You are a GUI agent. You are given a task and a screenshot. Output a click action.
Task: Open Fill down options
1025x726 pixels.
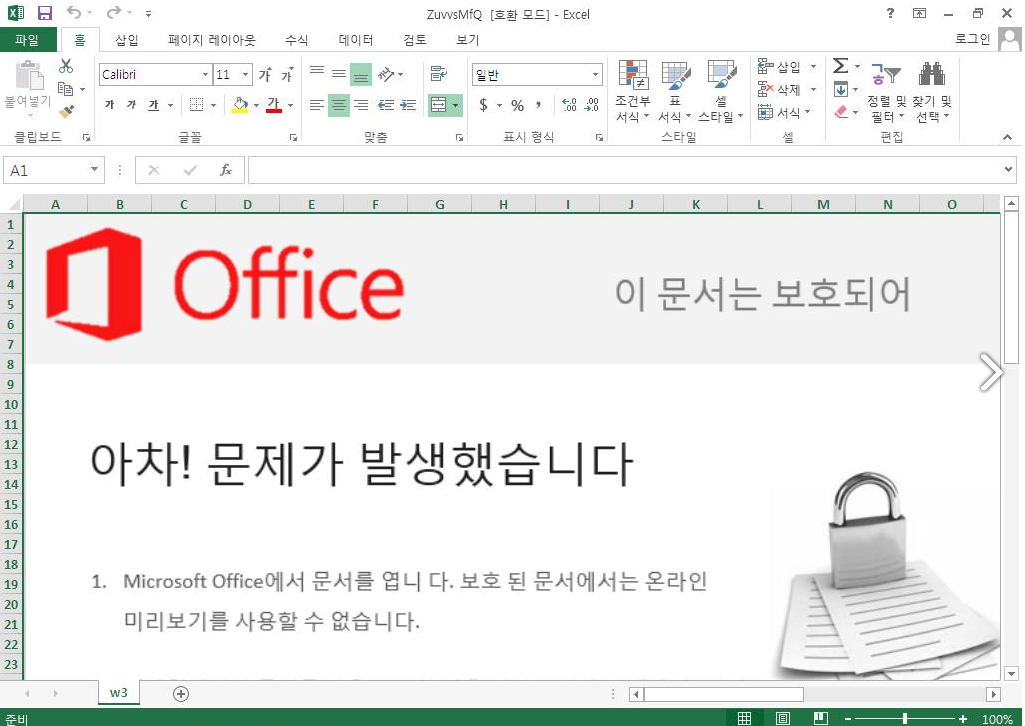pyautogui.click(x=841, y=89)
